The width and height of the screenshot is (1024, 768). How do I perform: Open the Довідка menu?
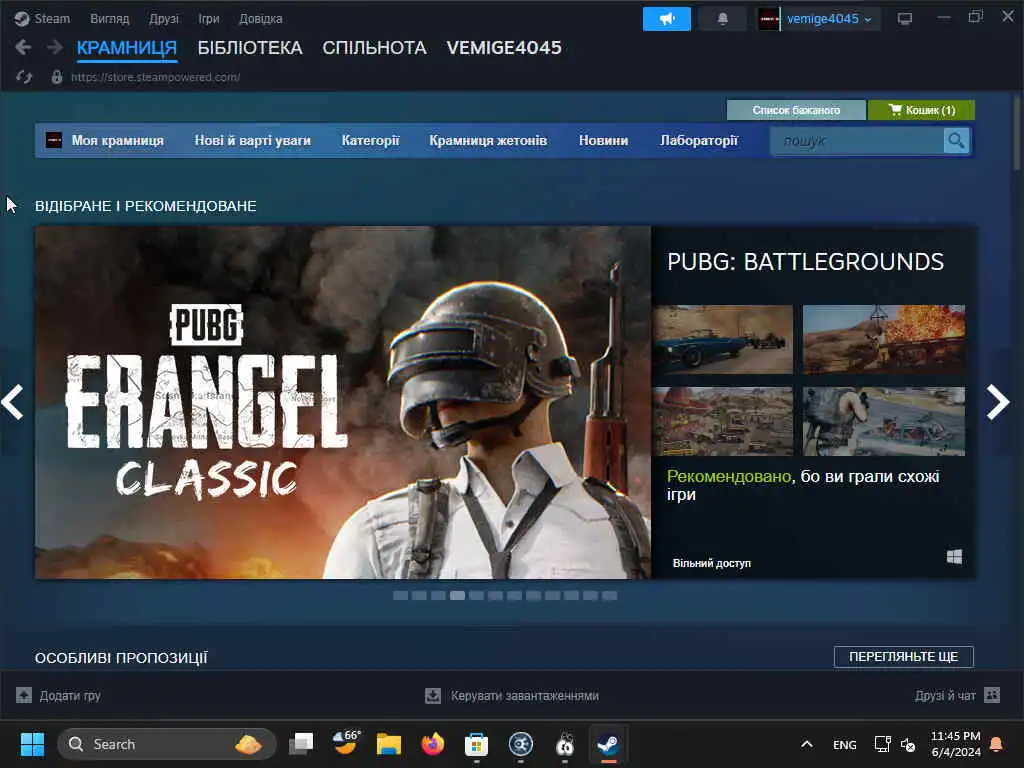[x=261, y=19]
